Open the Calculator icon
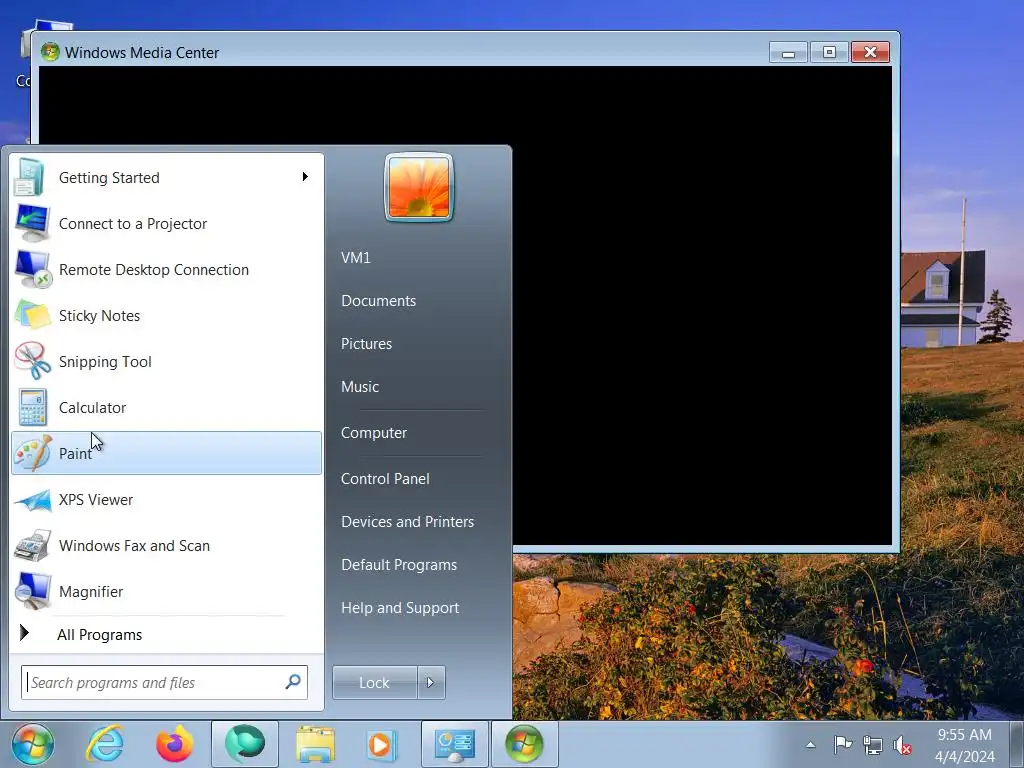1024x768 pixels. (33, 408)
